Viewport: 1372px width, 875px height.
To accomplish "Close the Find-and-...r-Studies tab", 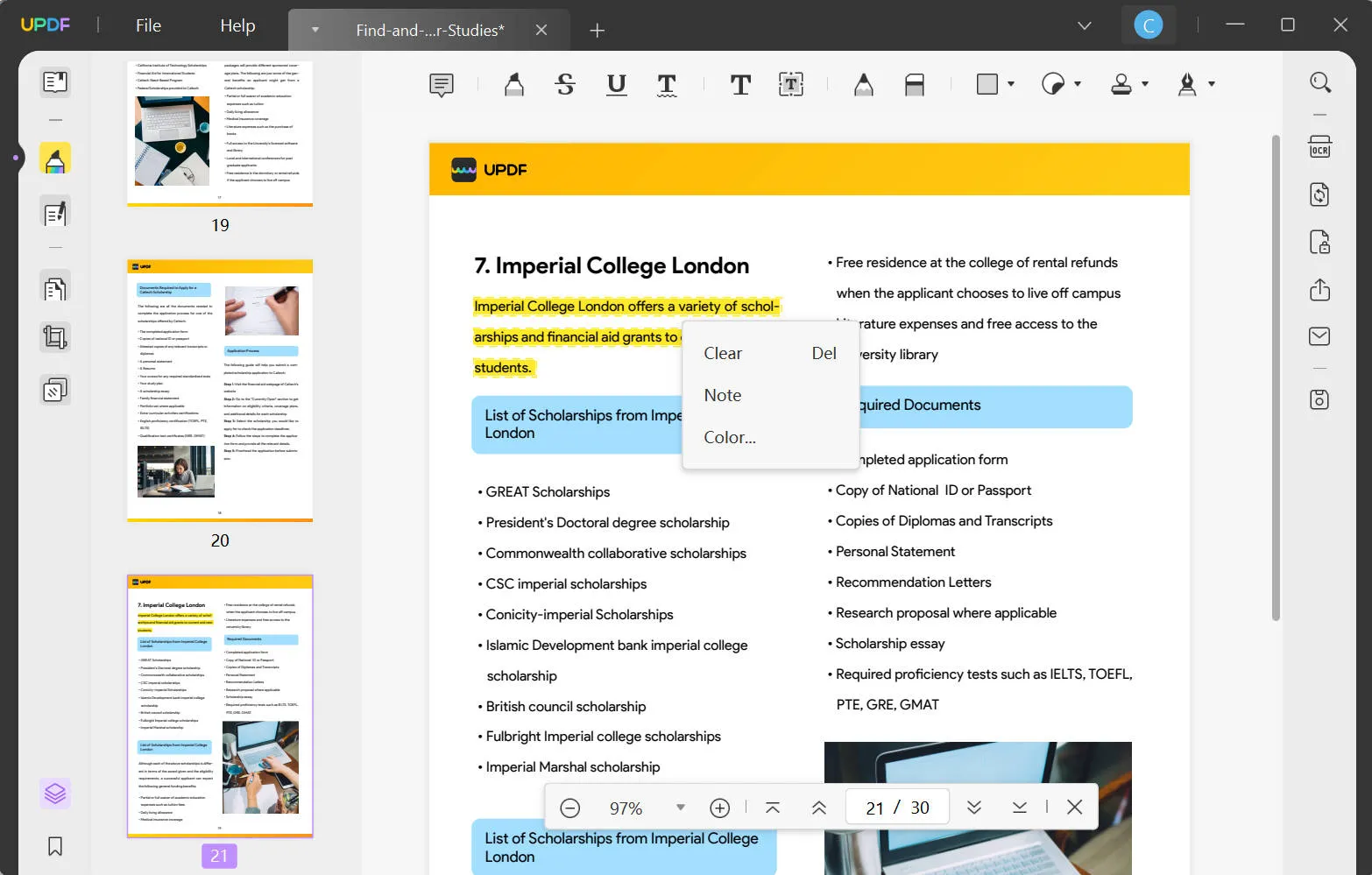I will pyautogui.click(x=541, y=31).
